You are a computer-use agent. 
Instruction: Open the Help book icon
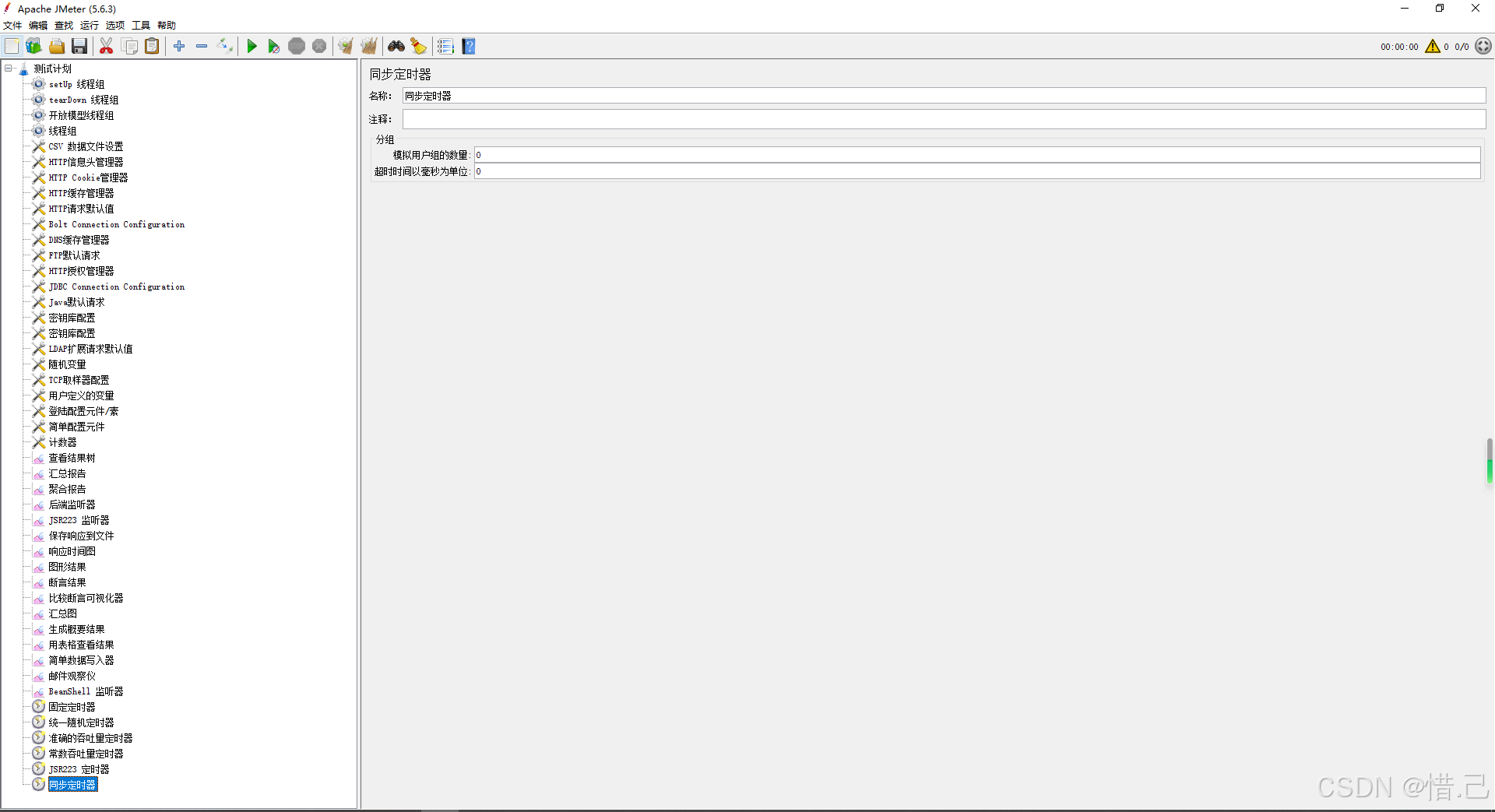coord(469,47)
